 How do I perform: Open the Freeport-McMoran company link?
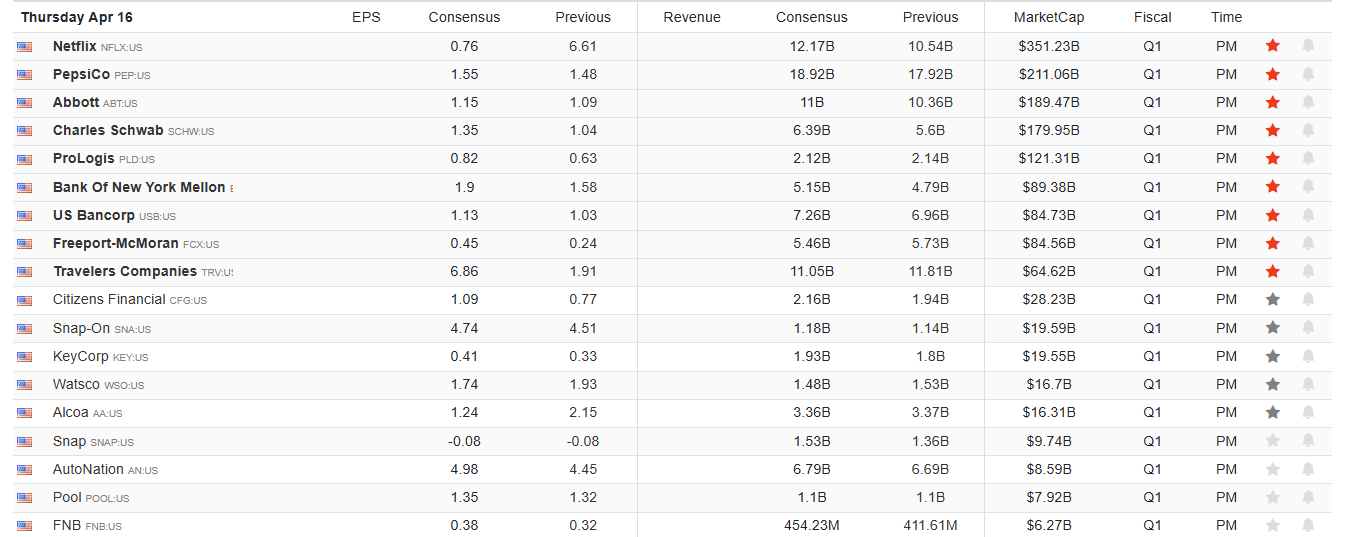[116, 243]
